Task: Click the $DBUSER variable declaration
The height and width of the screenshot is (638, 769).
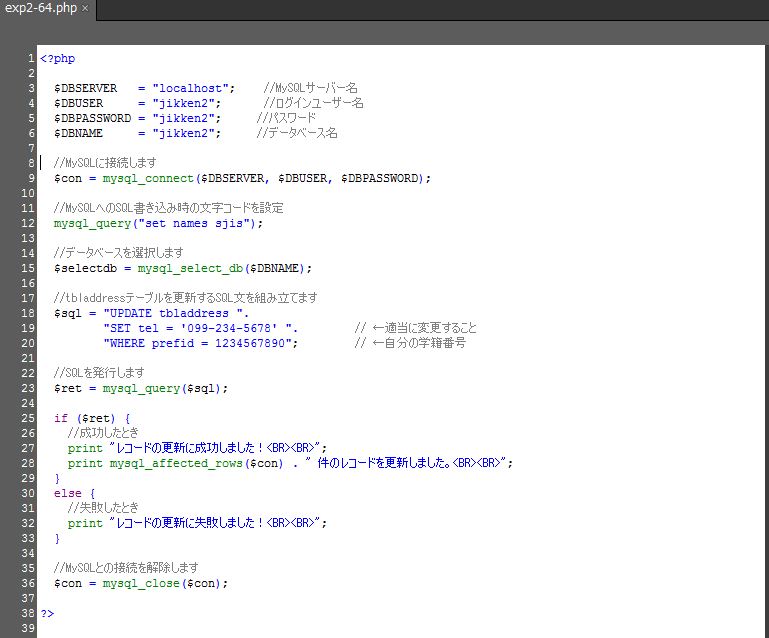Action: click(x=78, y=103)
